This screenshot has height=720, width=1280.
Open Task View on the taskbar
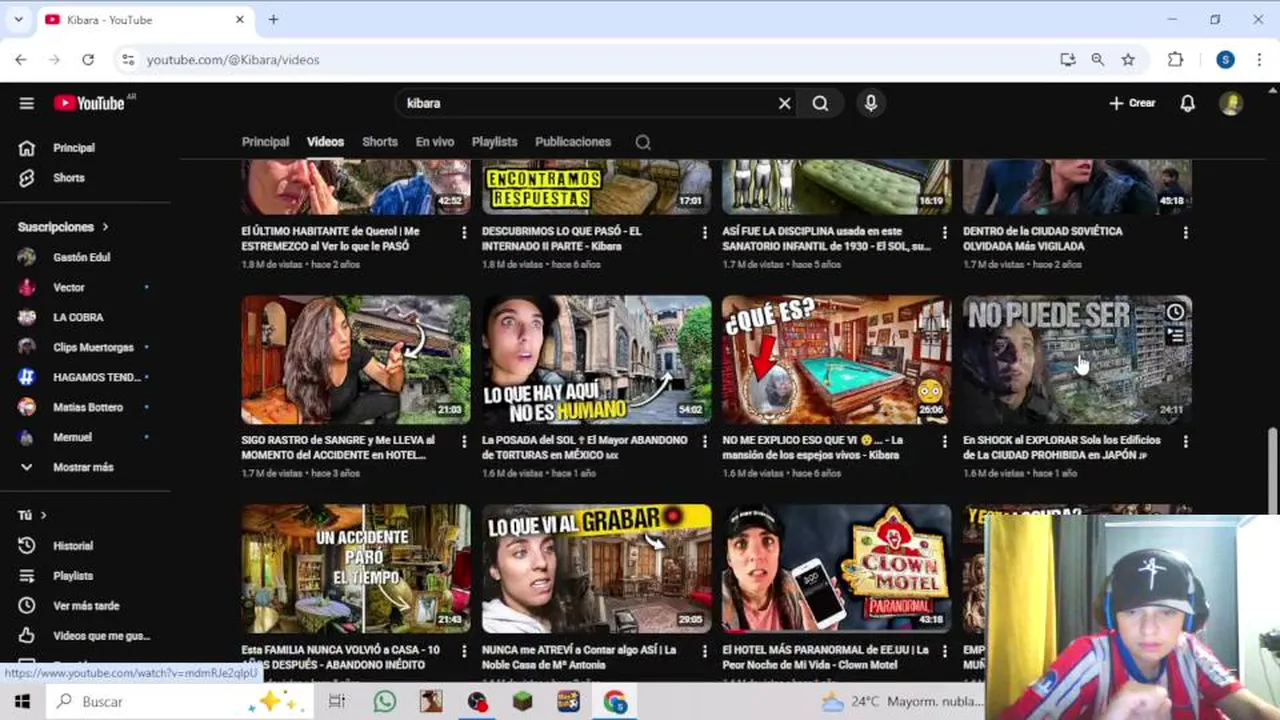[x=337, y=702]
